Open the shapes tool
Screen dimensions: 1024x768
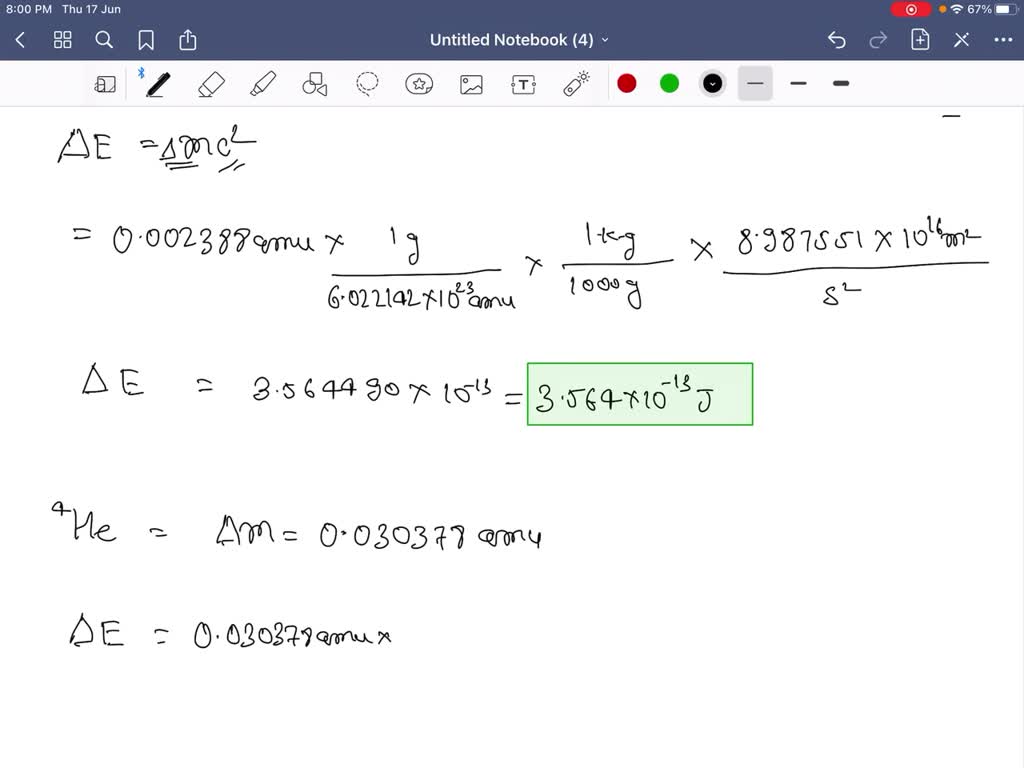tap(315, 84)
